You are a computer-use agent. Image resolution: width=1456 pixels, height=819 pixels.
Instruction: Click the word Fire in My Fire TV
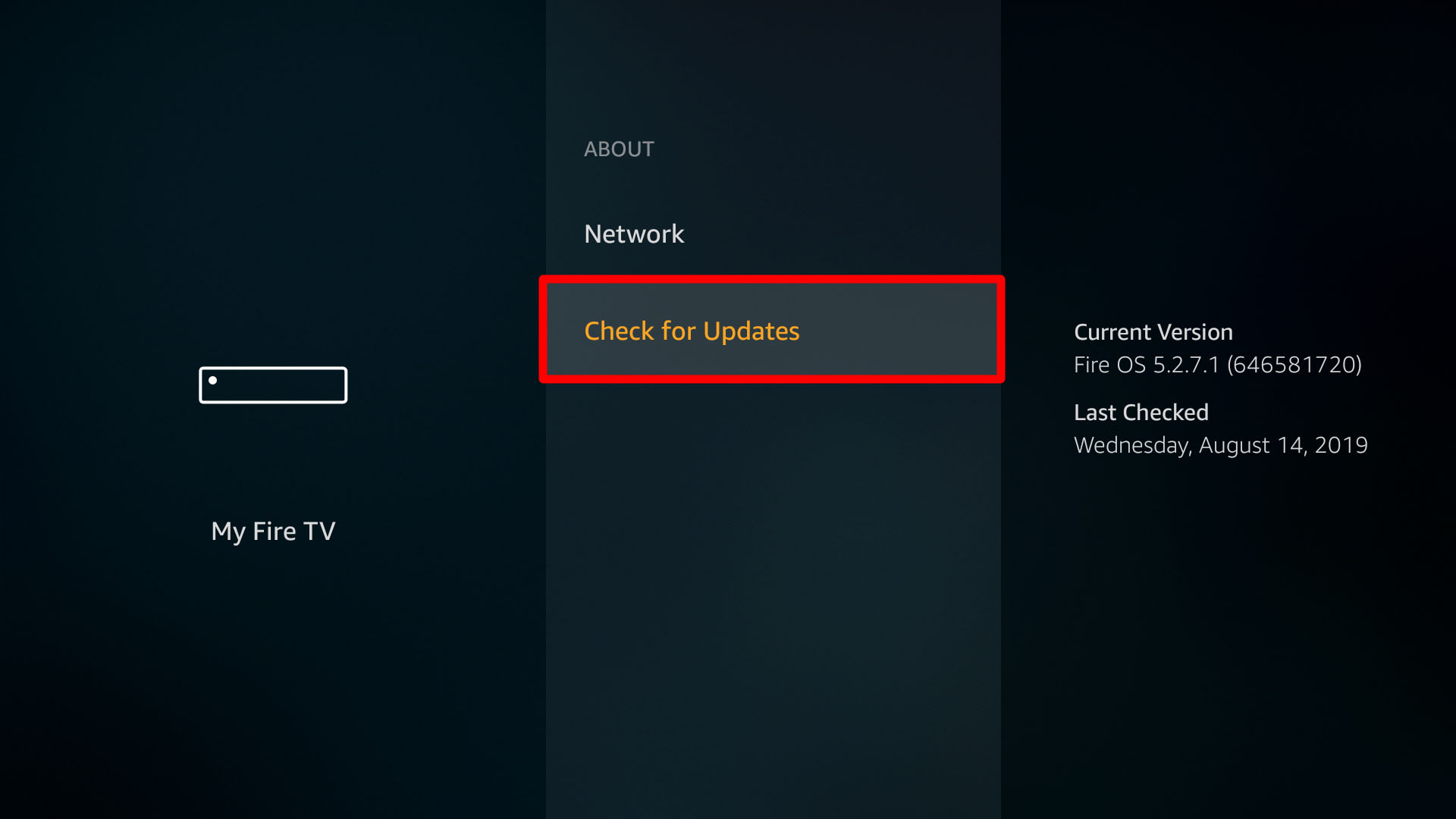(x=274, y=531)
